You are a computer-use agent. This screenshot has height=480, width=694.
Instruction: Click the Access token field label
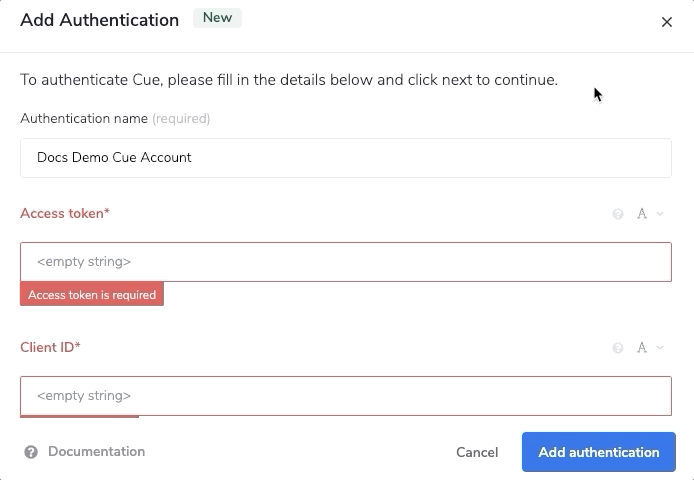(65, 214)
